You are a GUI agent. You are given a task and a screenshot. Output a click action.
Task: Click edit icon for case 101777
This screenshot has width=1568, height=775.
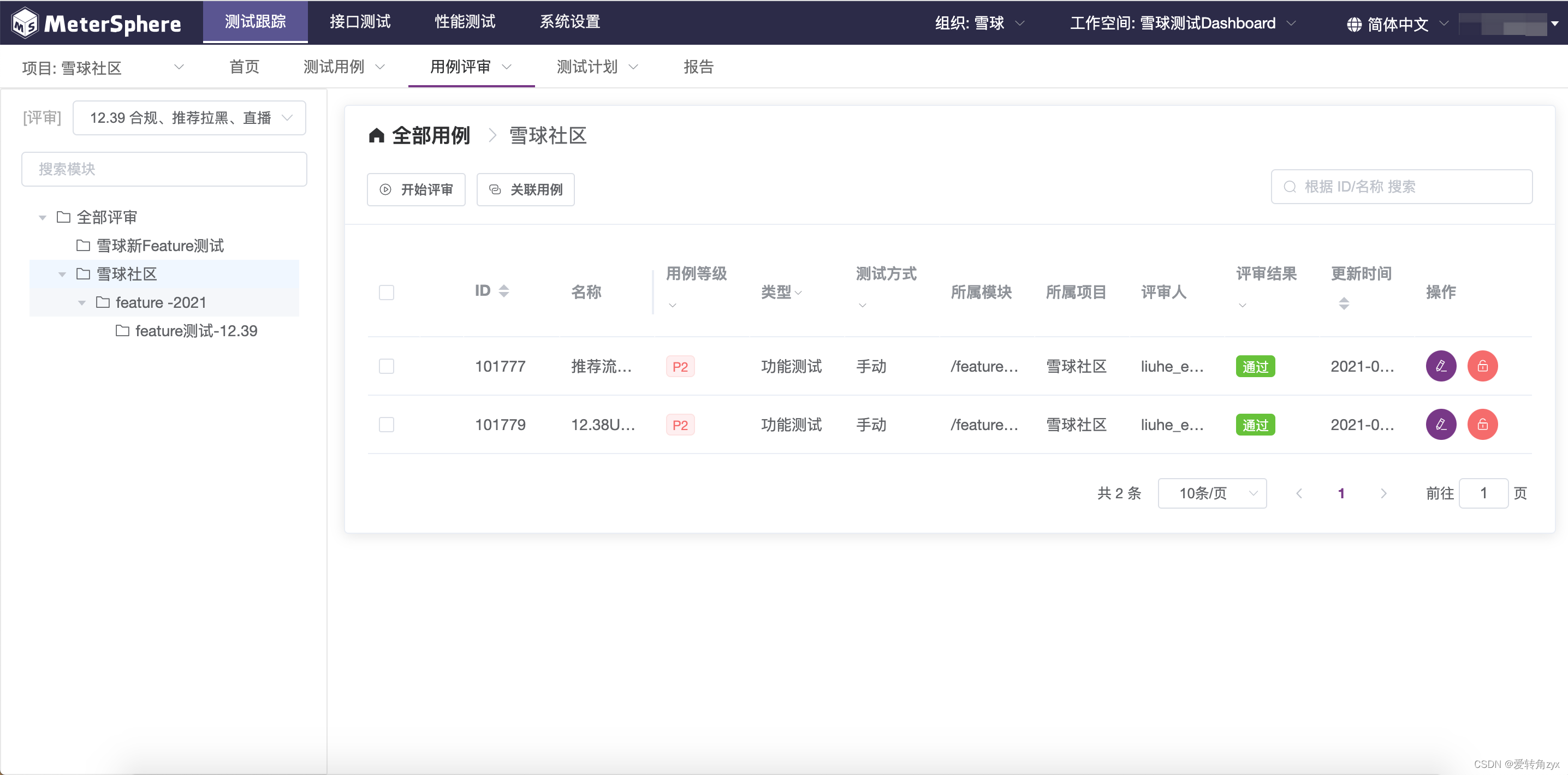point(1441,366)
